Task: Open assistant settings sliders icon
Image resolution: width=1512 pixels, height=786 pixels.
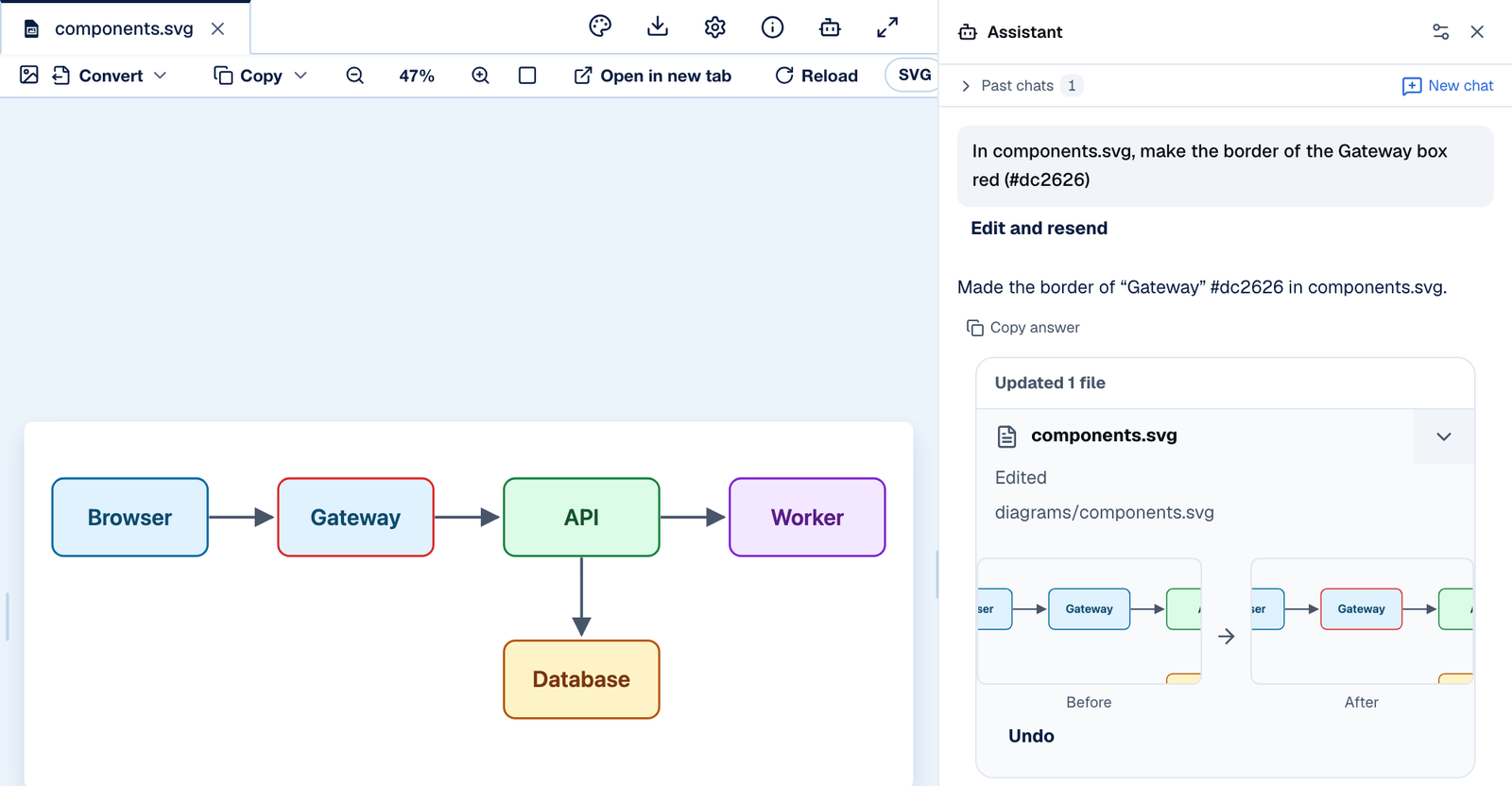Action: pyautogui.click(x=1440, y=32)
